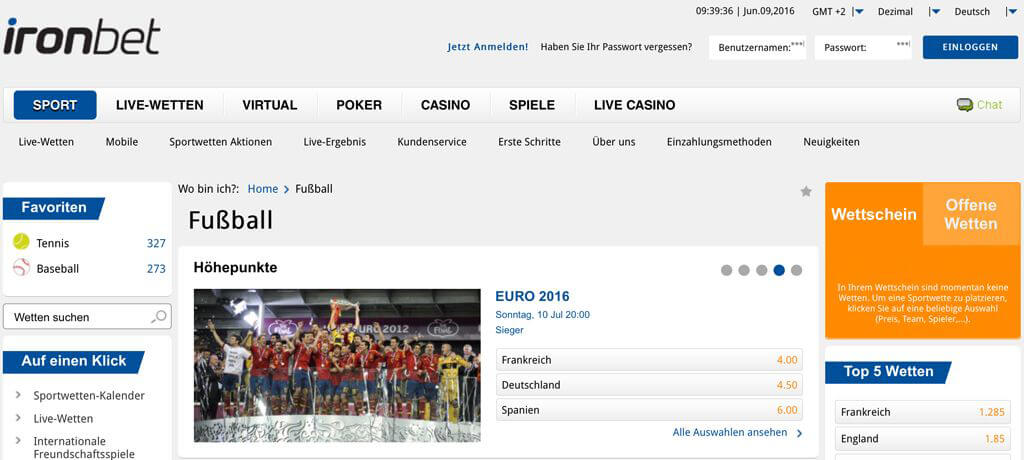This screenshot has height=460, width=1024.
Task: Click the Passwort input field
Action: click(x=863, y=47)
